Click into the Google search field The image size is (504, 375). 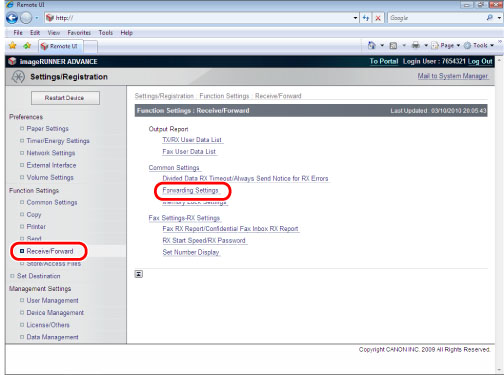[x=436, y=18]
